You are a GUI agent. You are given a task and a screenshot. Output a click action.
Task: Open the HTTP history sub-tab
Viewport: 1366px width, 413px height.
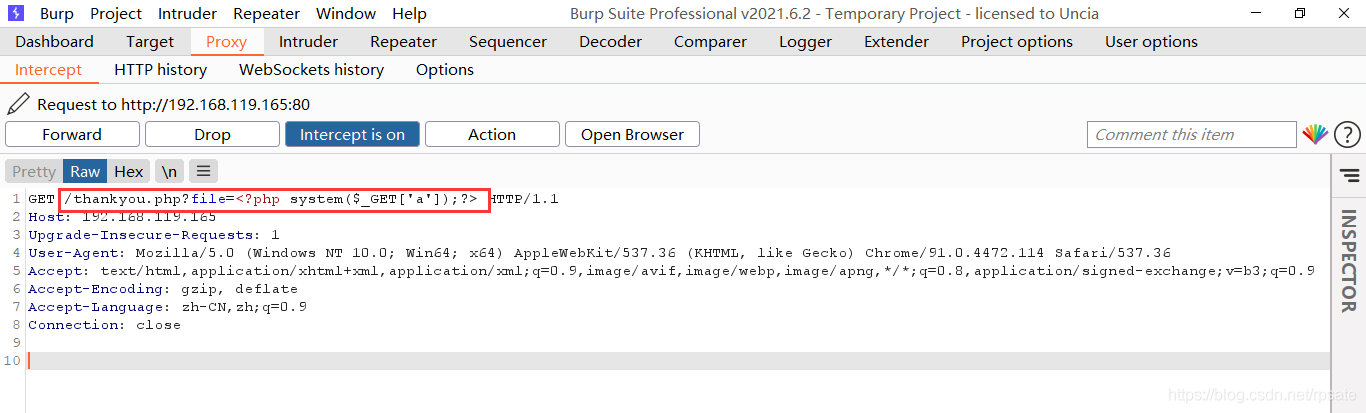160,69
